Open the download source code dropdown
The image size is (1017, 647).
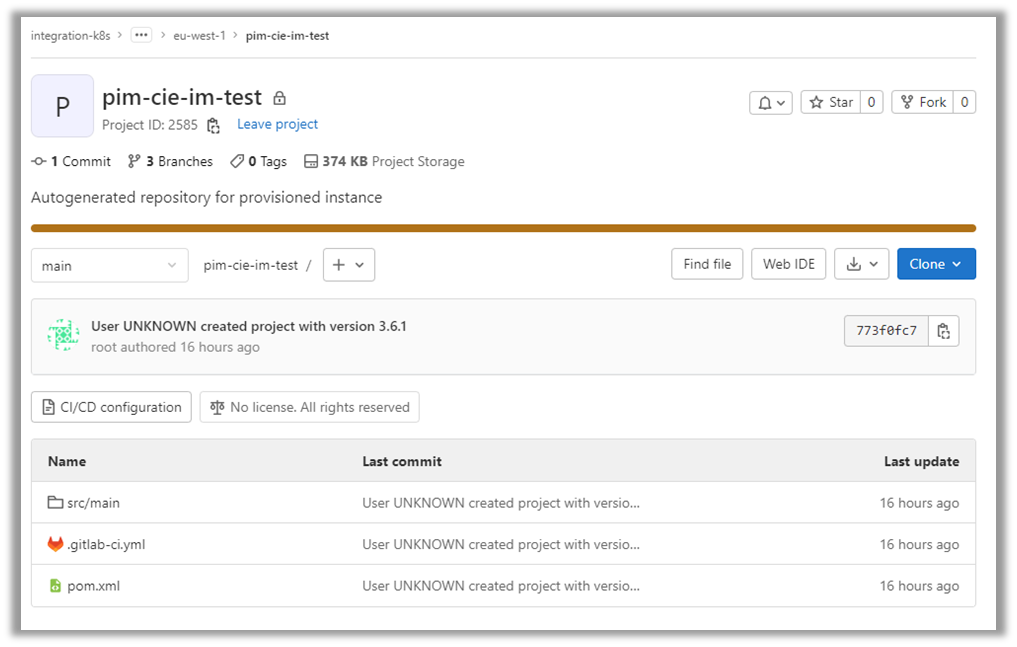pos(861,264)
